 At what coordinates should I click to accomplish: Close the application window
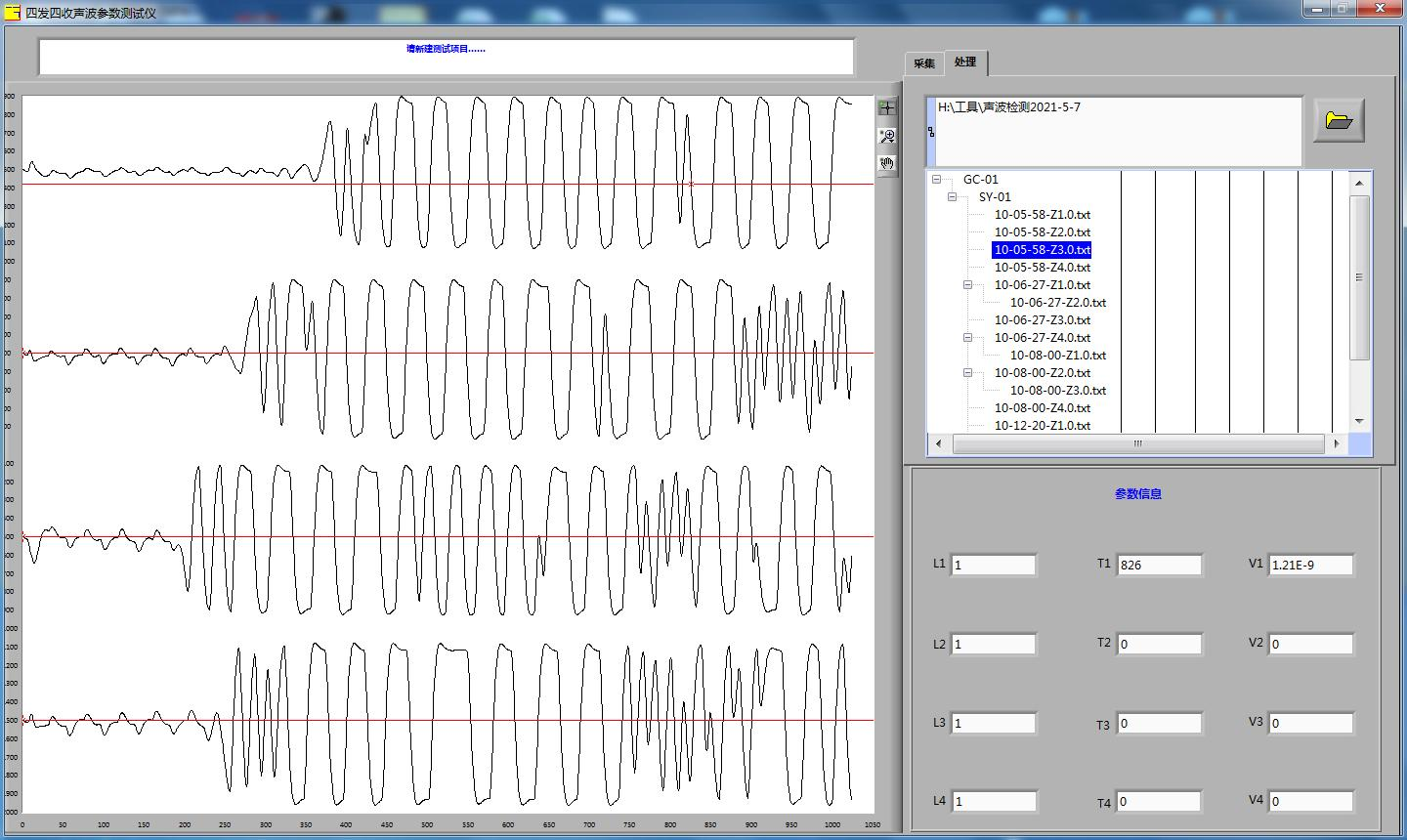[x=1380, y=8]
